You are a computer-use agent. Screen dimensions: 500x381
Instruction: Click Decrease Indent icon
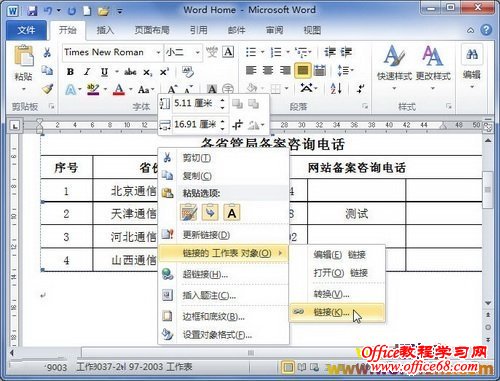click(x=330, y=52)
